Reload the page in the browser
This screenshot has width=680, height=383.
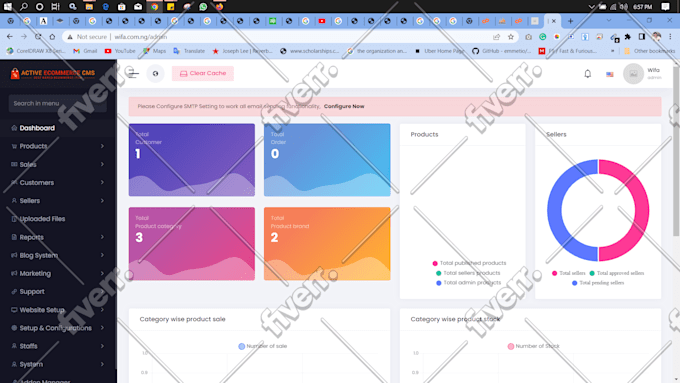38,37
